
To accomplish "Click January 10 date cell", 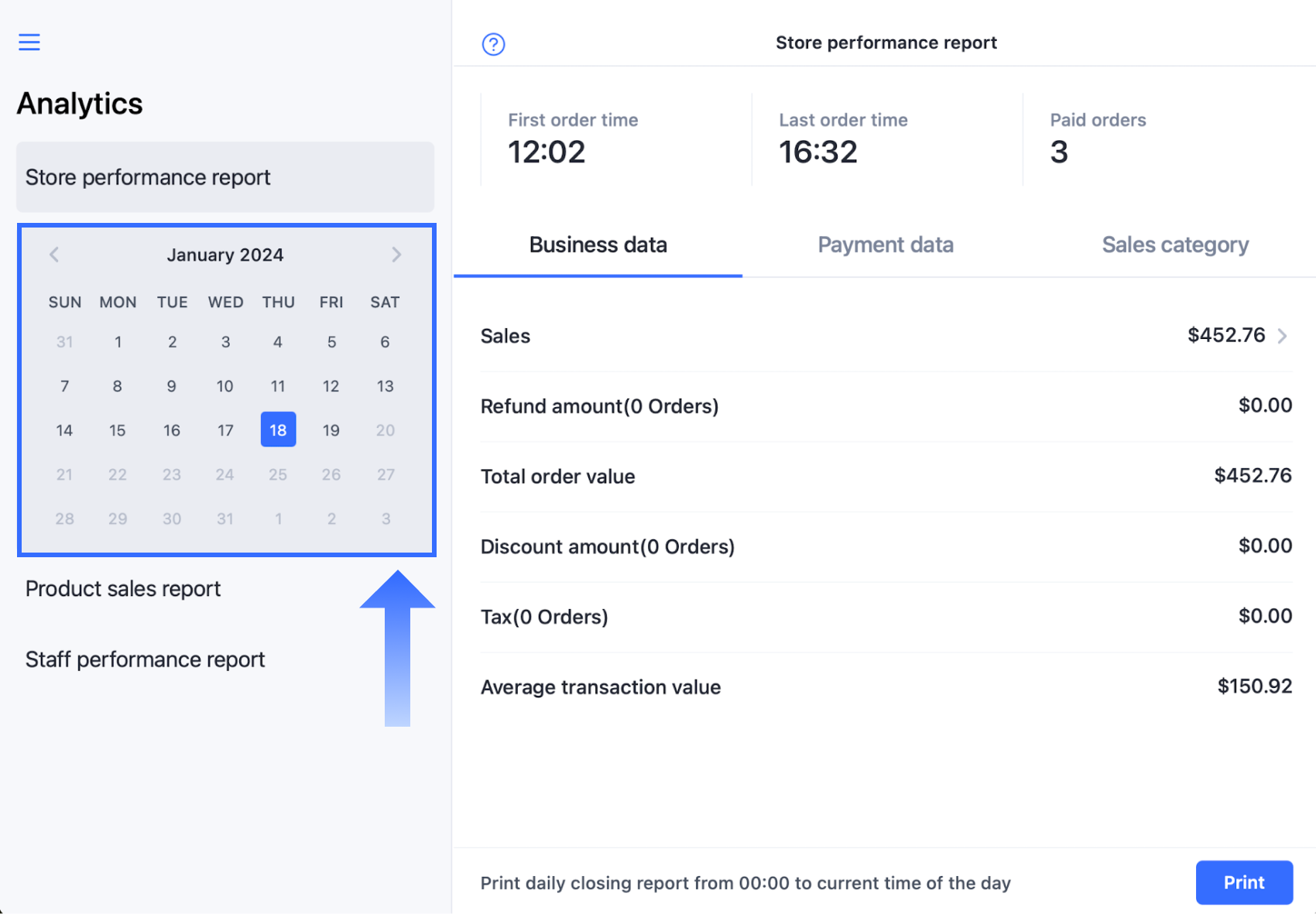I will [x=225, y=386].
